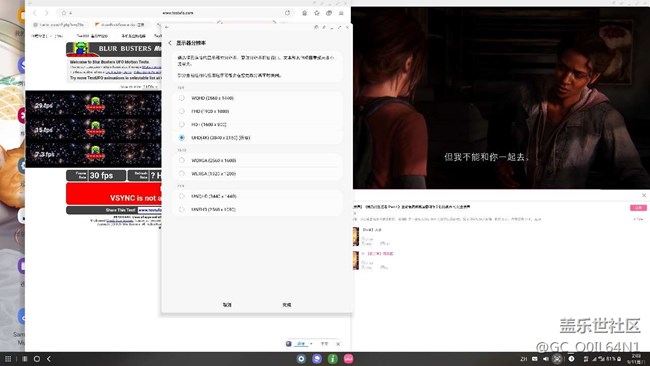Go back from the display resolution page
The image size is (650, 366).
point(170,43)
